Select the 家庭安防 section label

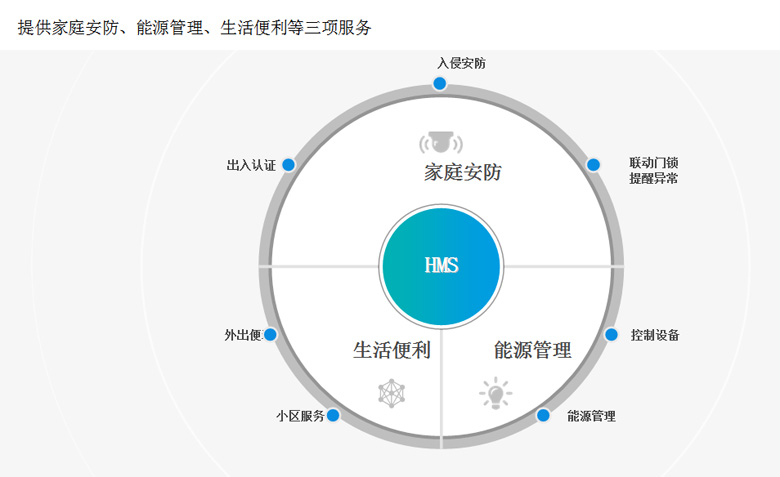tap(463, 172)
